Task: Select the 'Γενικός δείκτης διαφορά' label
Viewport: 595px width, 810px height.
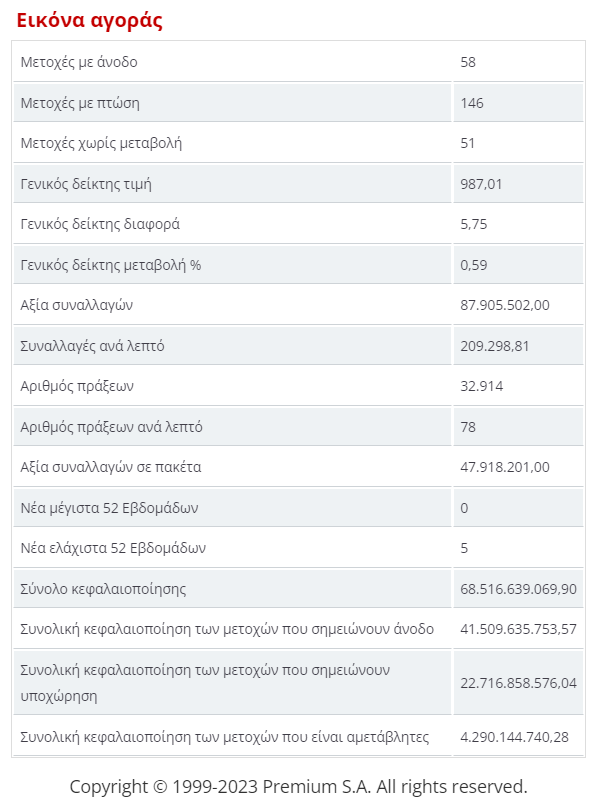Action: [100, 224]
